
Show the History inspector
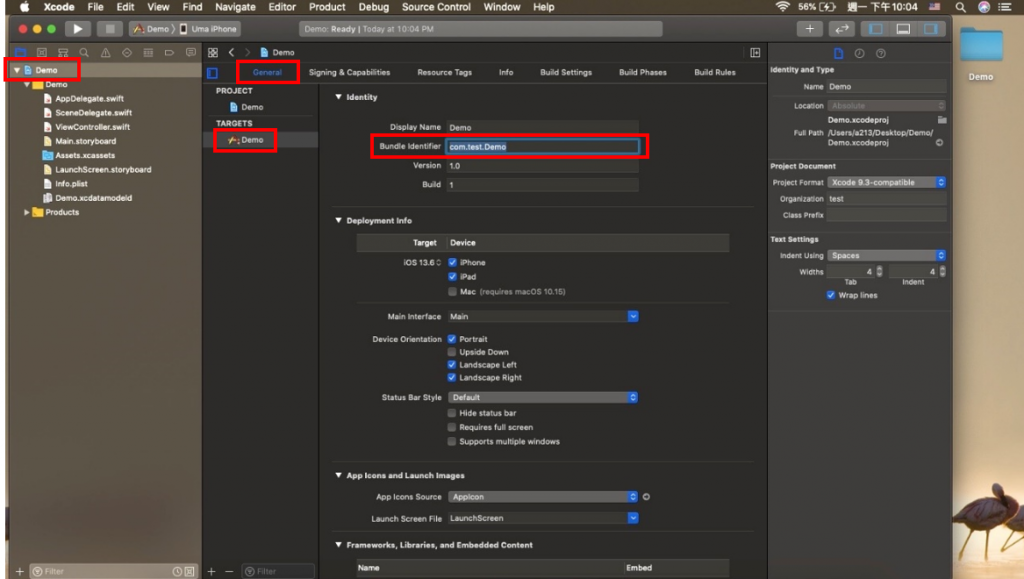point(859,54)
